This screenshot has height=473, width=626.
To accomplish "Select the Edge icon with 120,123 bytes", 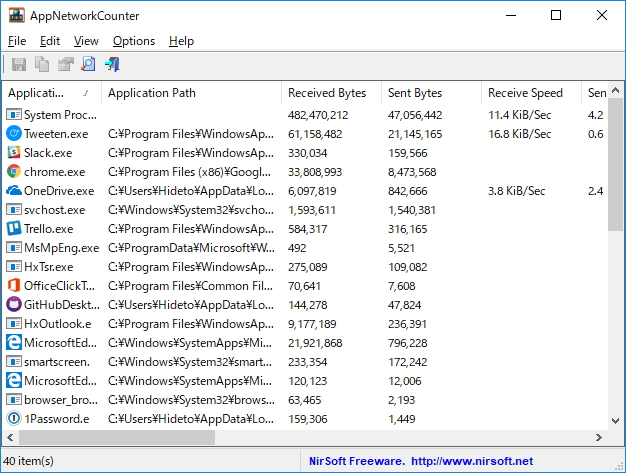I will 14,381.
